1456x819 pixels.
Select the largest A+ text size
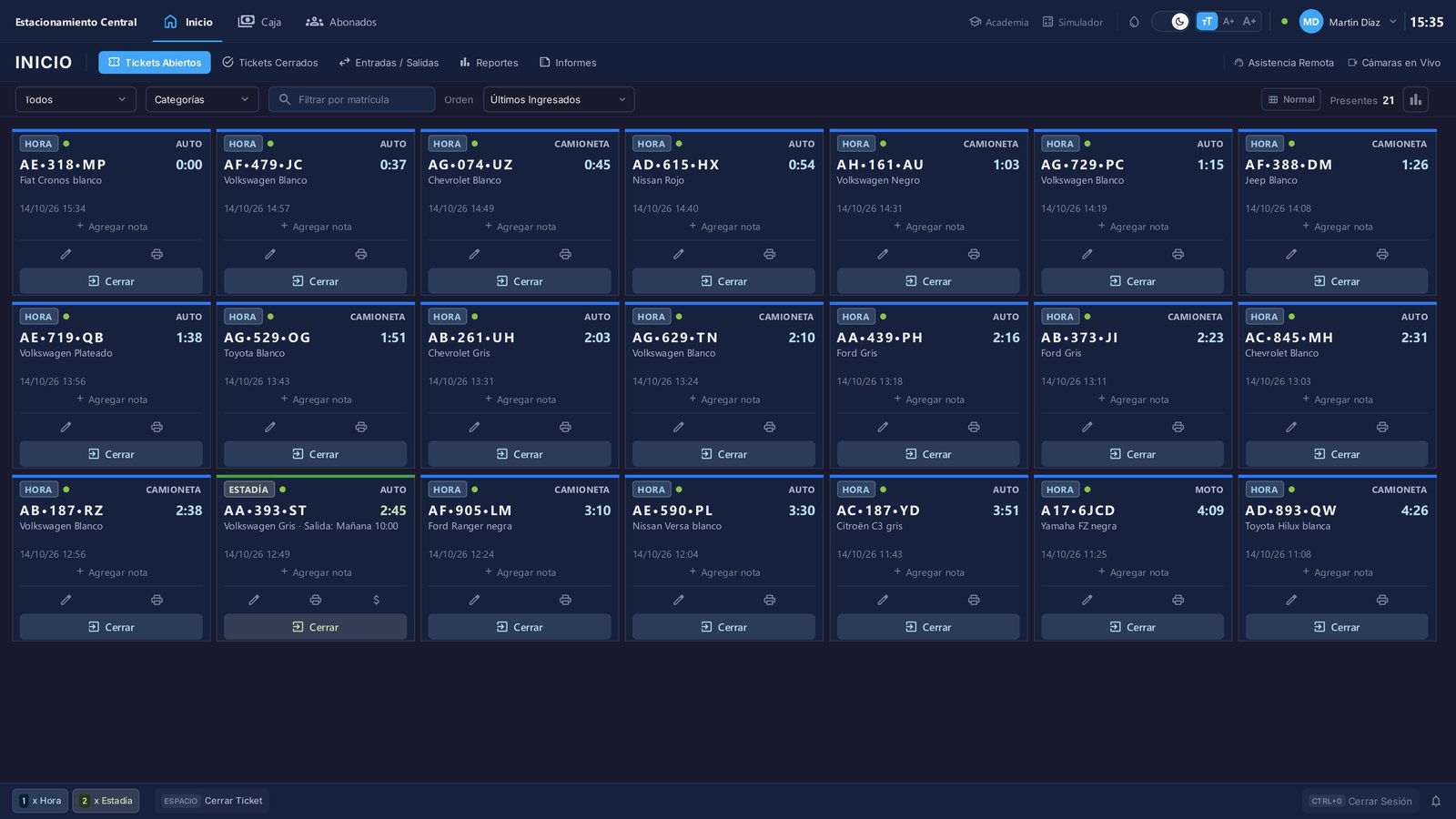pyautogui.click(x=1249, y=22)
